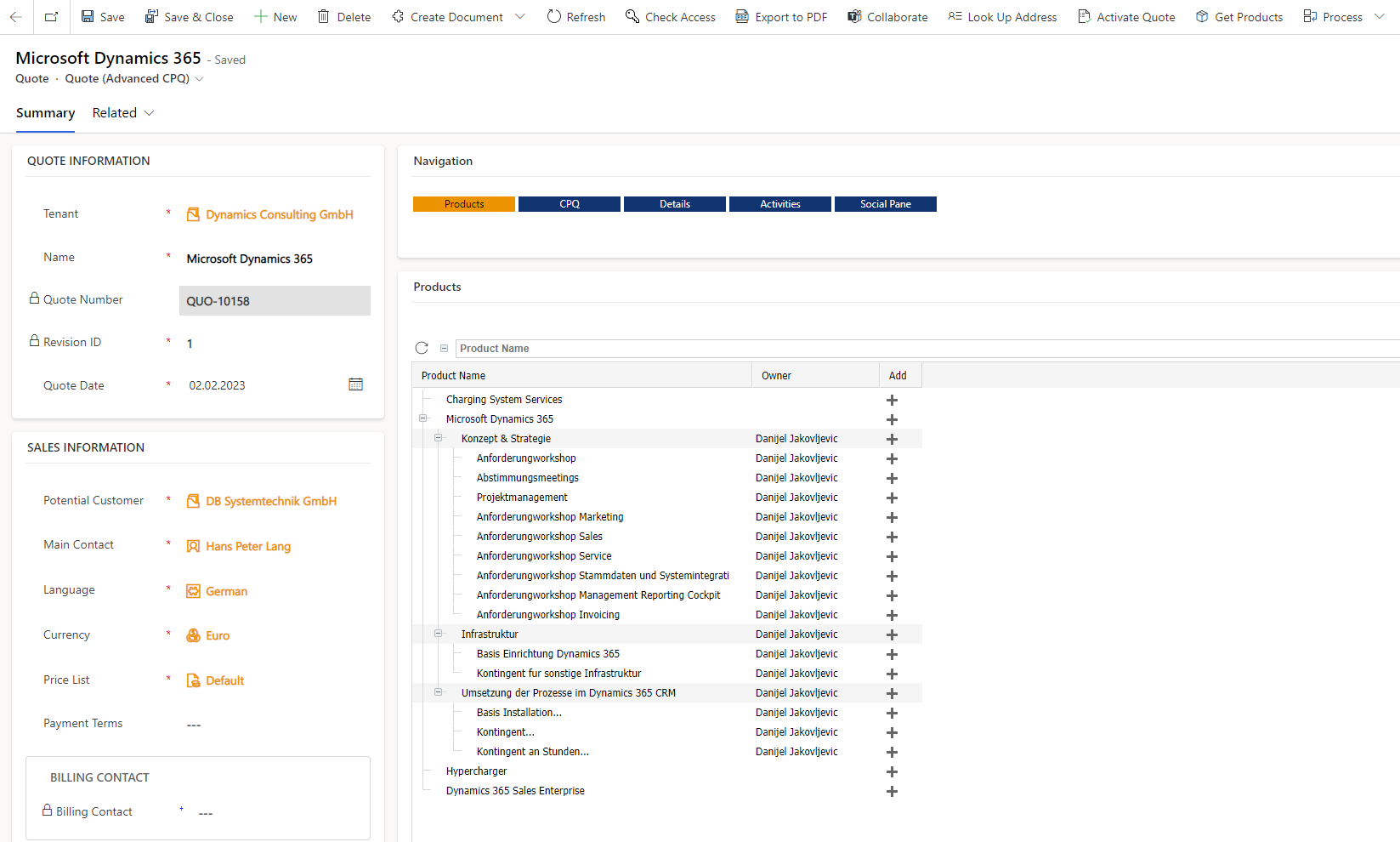The image size is (1400, 842).
Task: Edit the Name field value
Action: pyautogui.click(x=275, y=259)
